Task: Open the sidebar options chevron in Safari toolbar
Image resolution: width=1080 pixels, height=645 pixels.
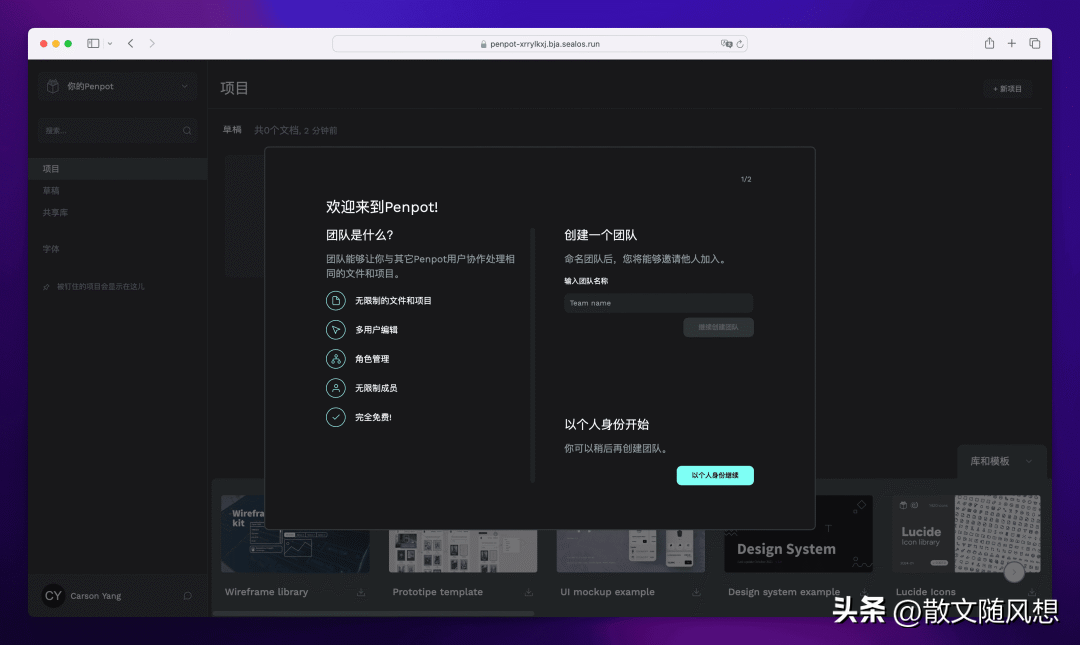Action: pos(110,43)
